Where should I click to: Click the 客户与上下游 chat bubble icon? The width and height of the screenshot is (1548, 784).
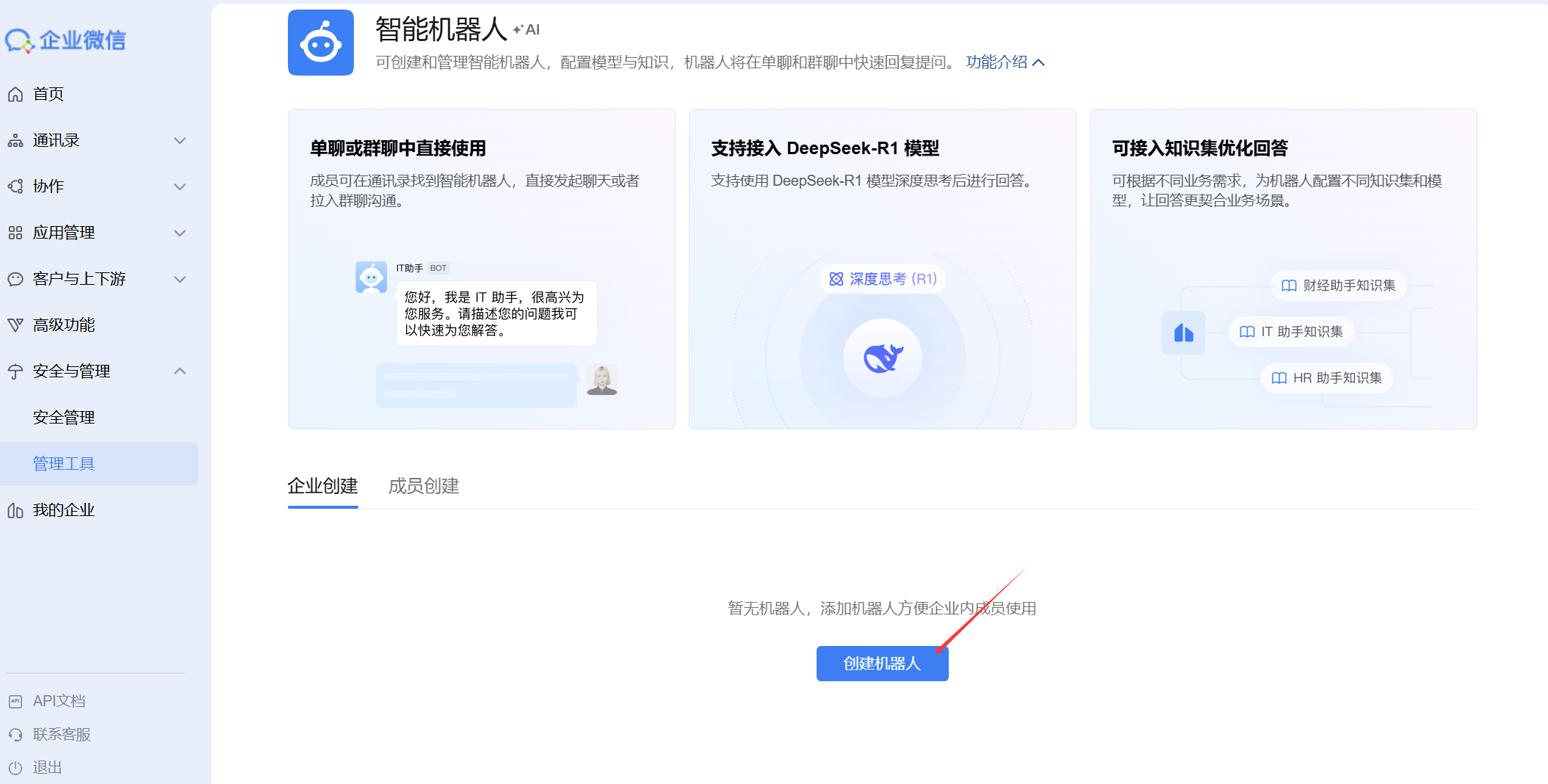[15, 279]
